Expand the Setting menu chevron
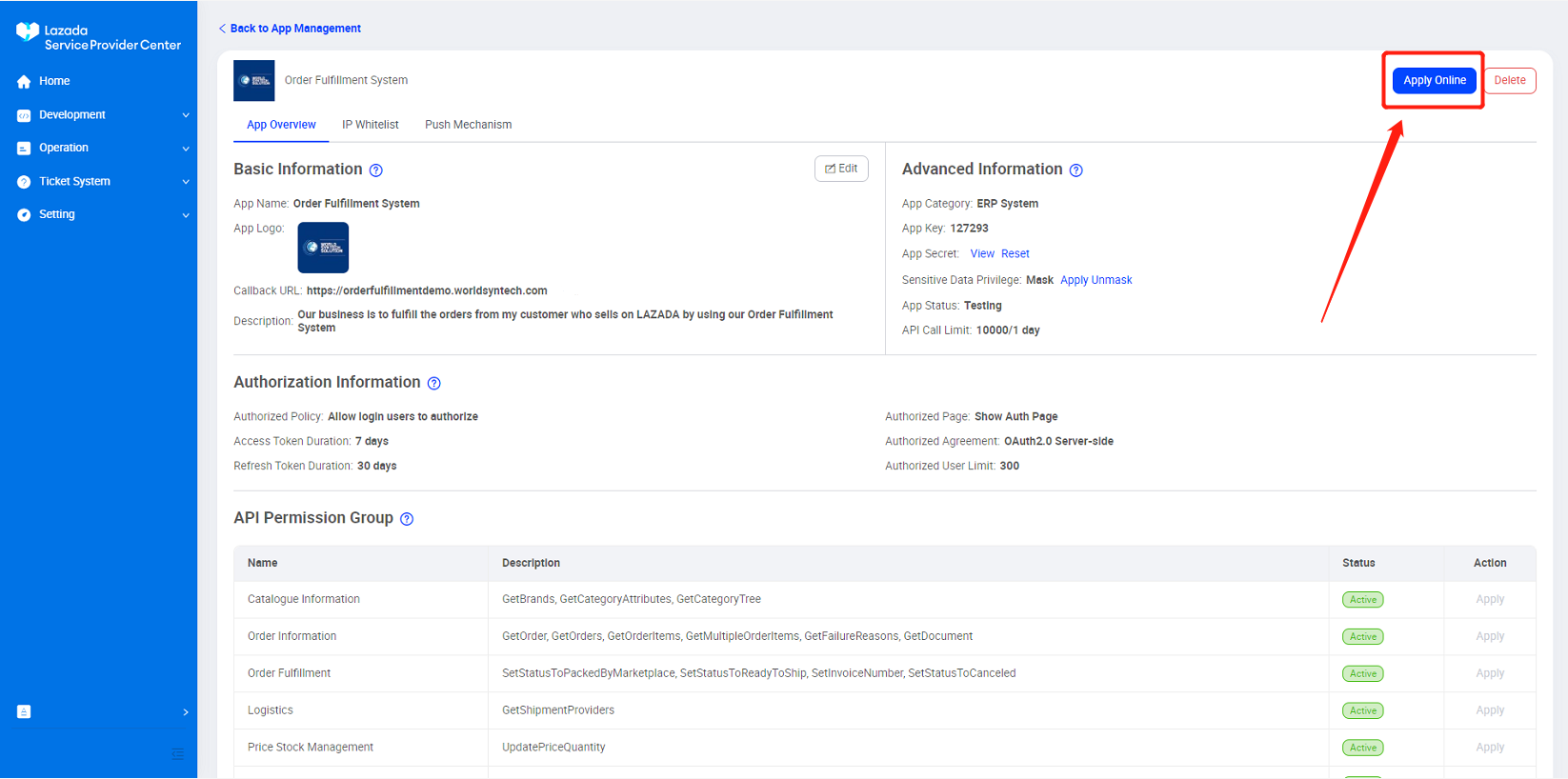This screenshot has width=1568, height=779. (186, 215)
